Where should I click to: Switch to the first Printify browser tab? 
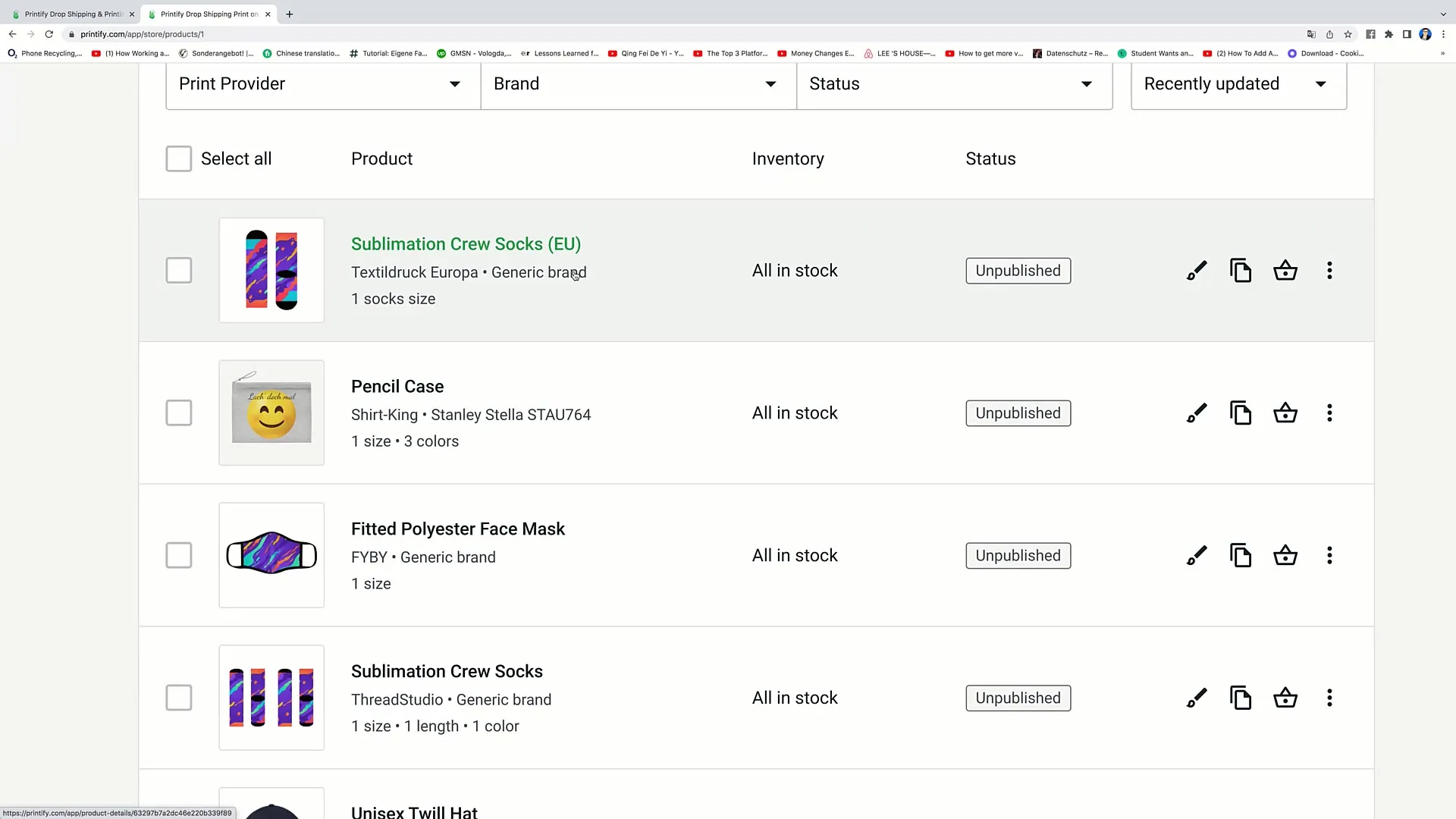pos(72,14)
